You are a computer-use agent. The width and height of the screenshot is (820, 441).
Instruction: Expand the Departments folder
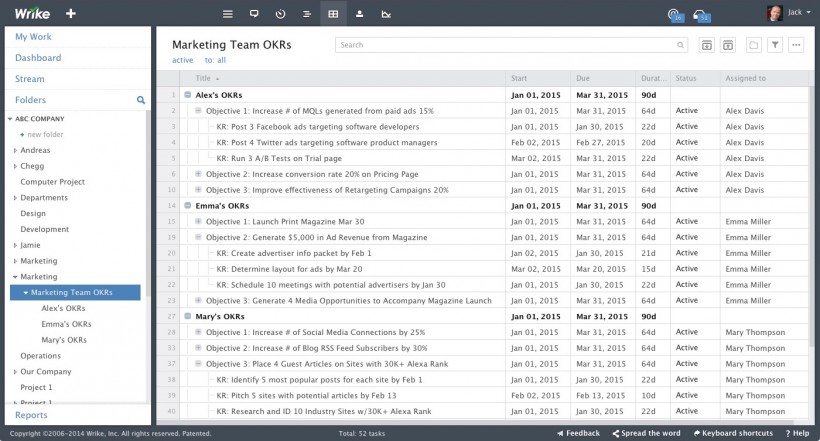[x=15, y=198]
